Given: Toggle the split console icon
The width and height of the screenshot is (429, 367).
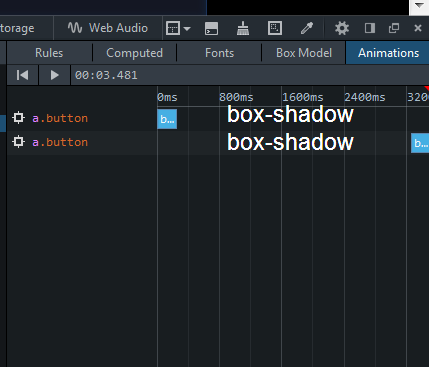Looking at the screenshot, I should [x=211, y=28].
